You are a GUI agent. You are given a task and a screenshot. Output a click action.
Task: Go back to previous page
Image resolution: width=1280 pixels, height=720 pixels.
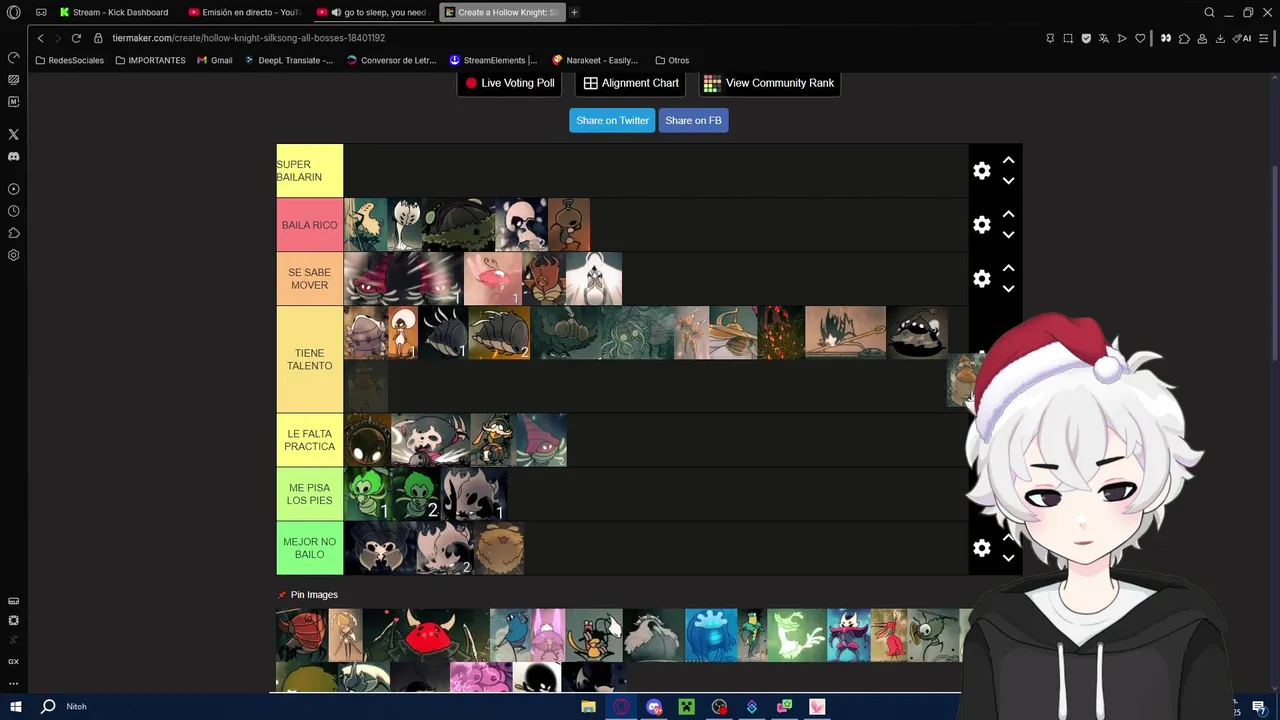click(x=40, y=38)
